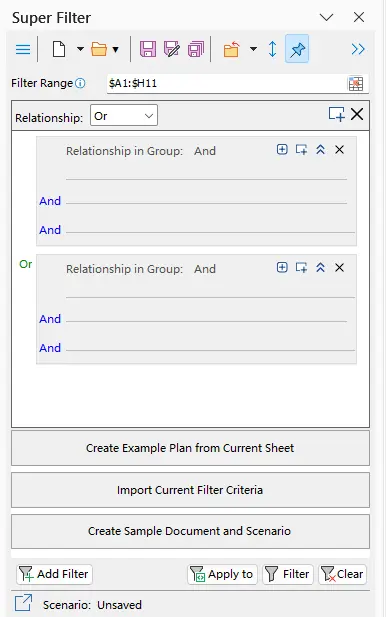
Task: Change second group's Relationship in Group And
Action: point(205,269)
